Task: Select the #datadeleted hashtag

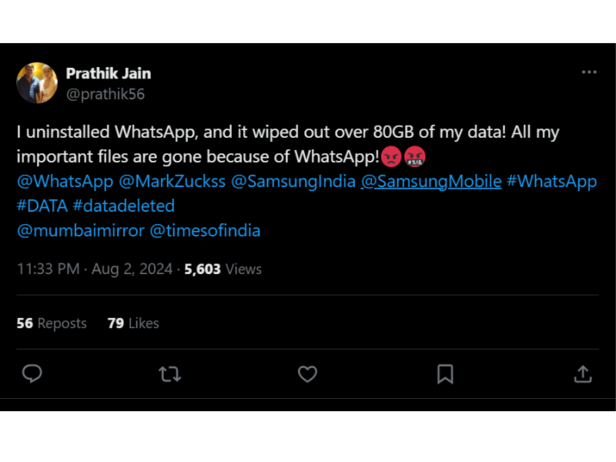Action: [x=124, y=206]
